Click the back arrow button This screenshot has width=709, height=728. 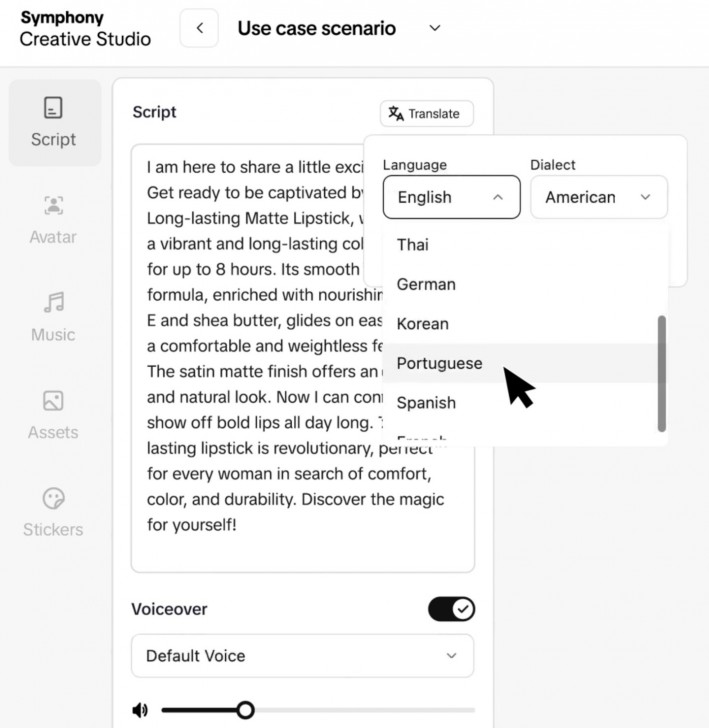coord(199,28)
